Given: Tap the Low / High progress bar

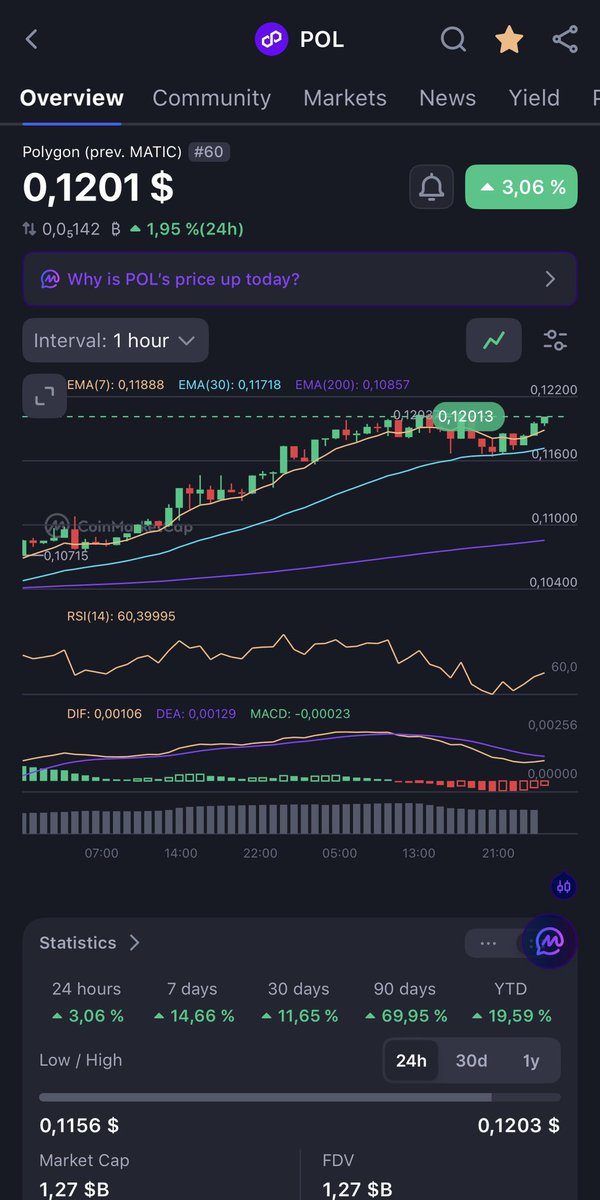Looking at the screenshot, I should tap(300, 1097).
